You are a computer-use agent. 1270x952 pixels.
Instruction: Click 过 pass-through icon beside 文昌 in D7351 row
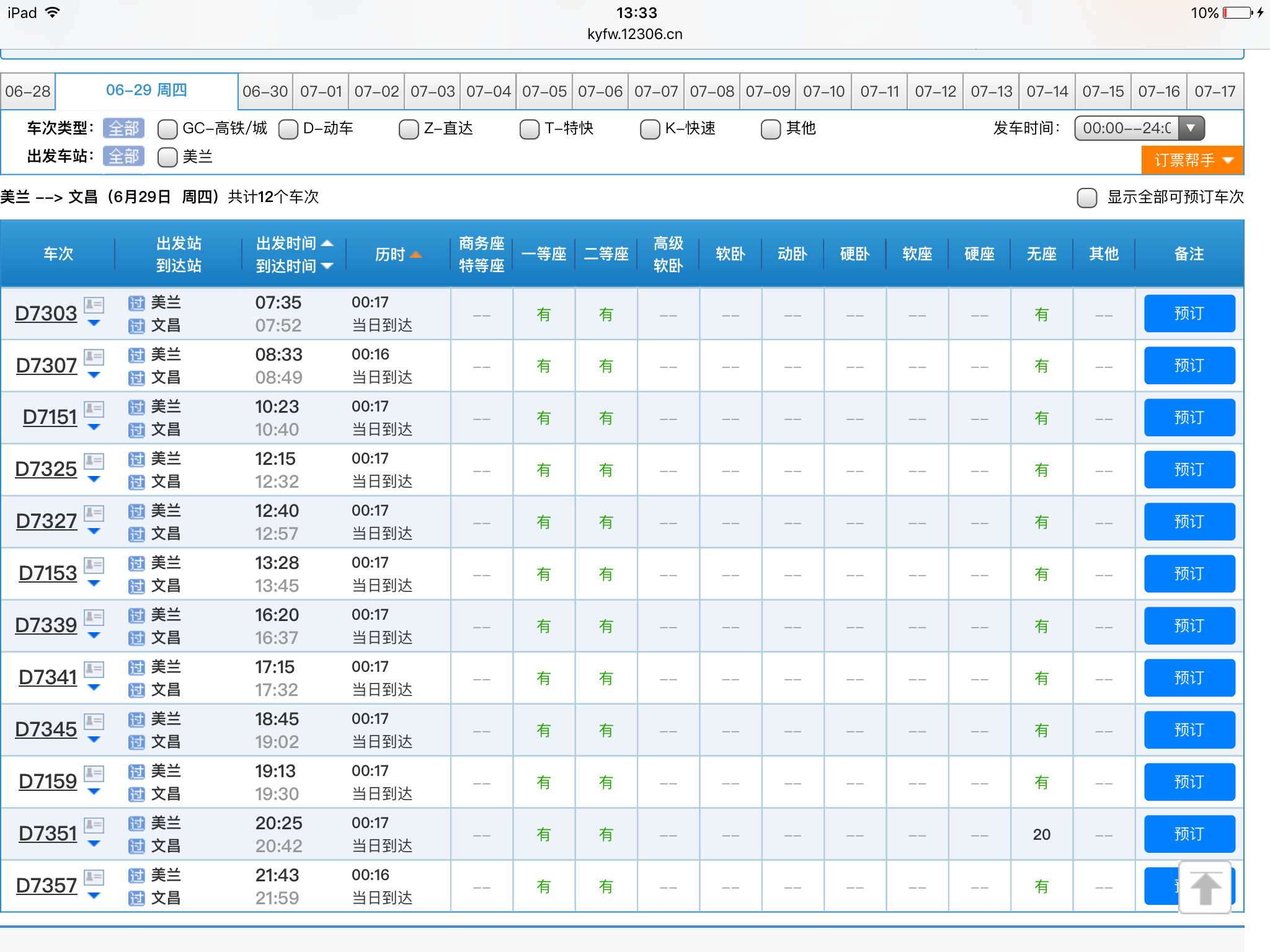(136, 847)
